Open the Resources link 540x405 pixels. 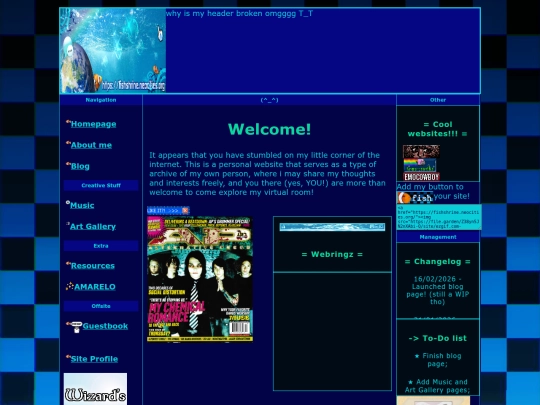[x=93, y=266]
